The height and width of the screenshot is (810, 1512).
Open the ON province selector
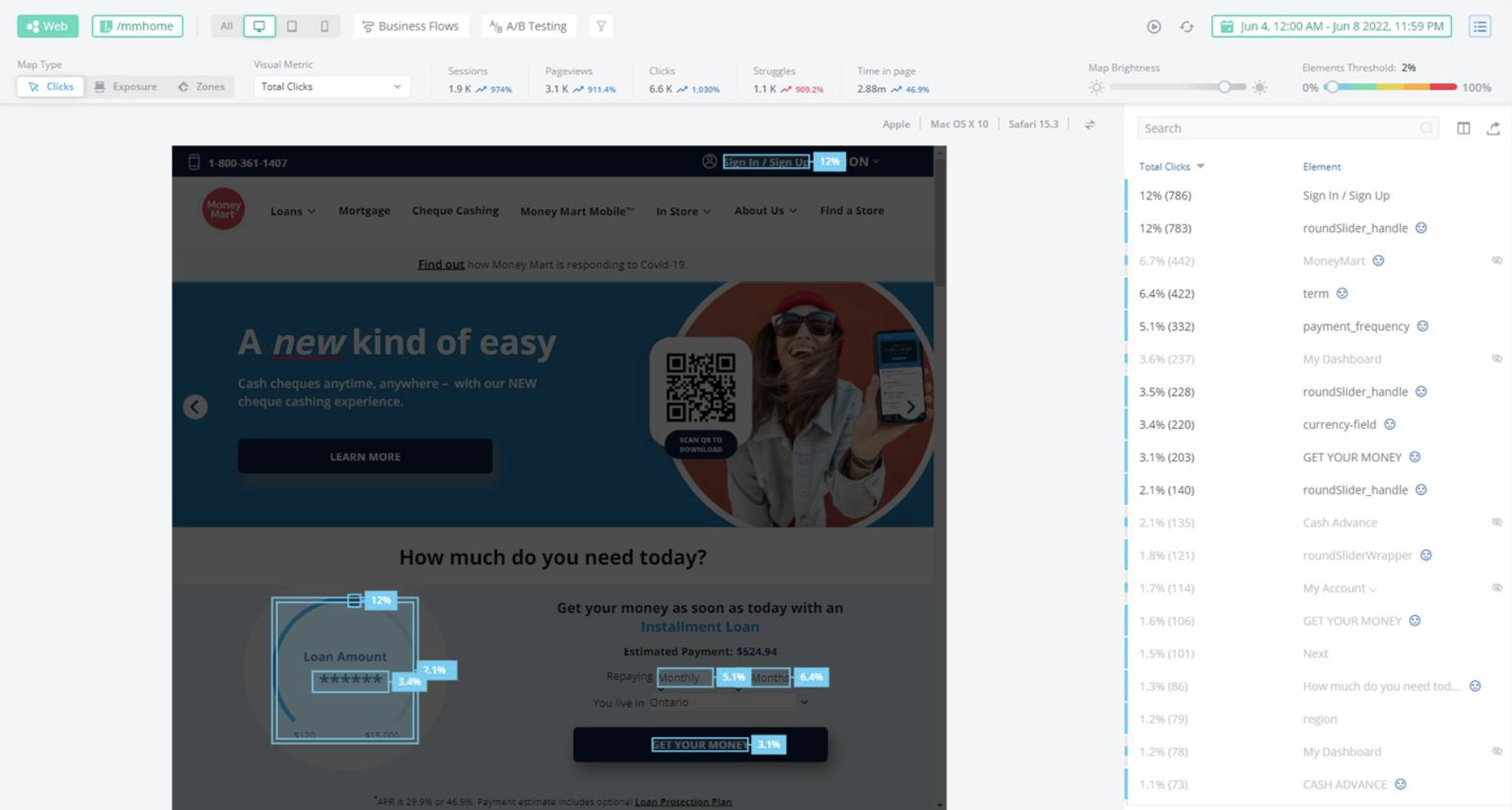pyautogui.click(x=864, y=161)
